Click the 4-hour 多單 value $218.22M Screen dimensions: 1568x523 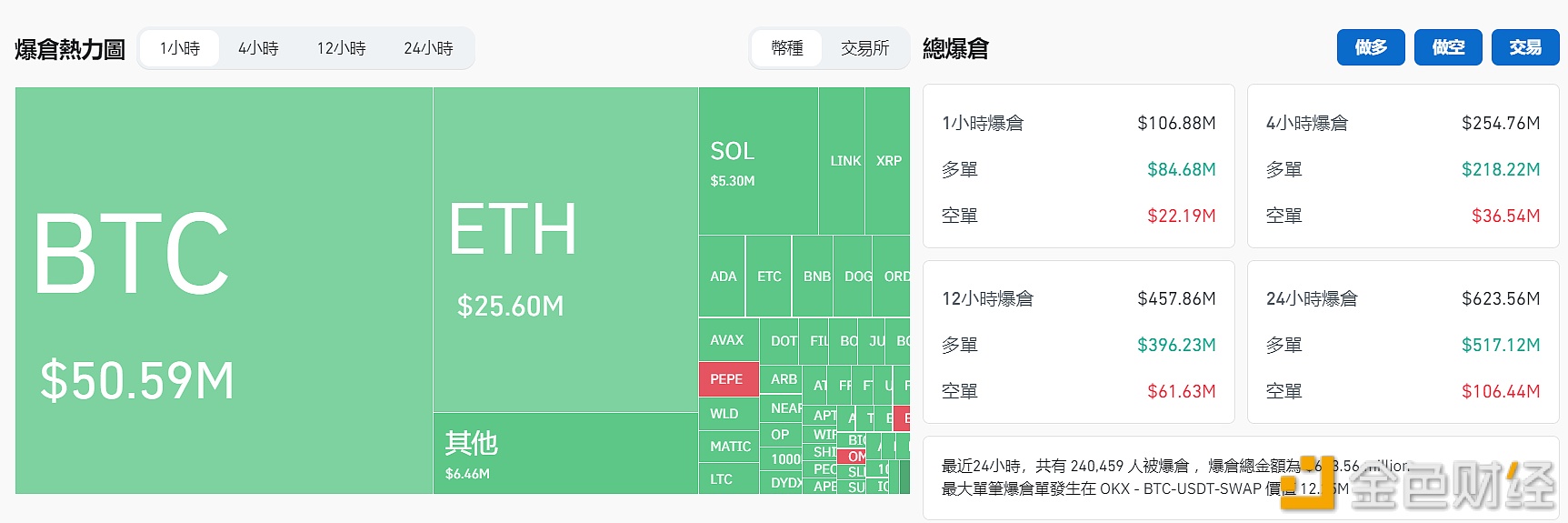point(1501,169)
